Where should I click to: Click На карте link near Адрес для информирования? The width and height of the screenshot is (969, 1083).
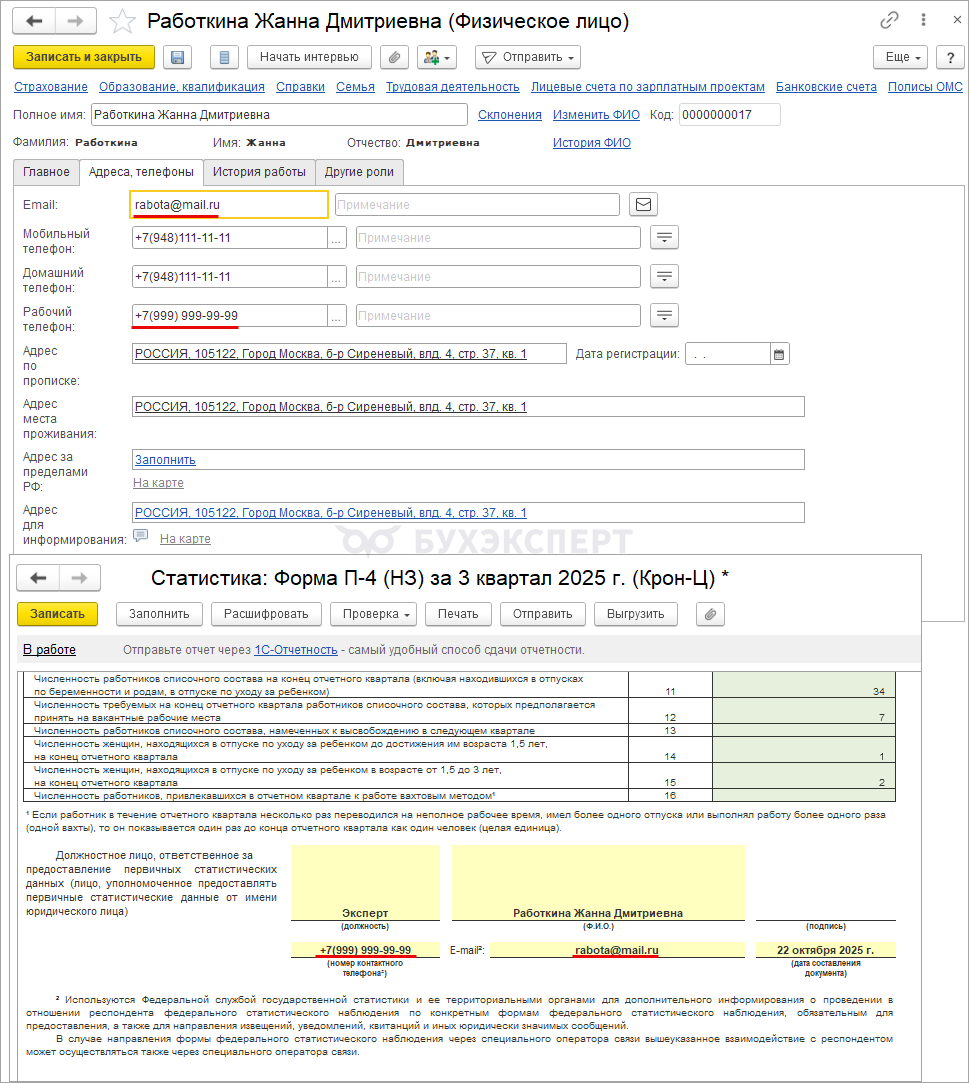pos(185,539)
